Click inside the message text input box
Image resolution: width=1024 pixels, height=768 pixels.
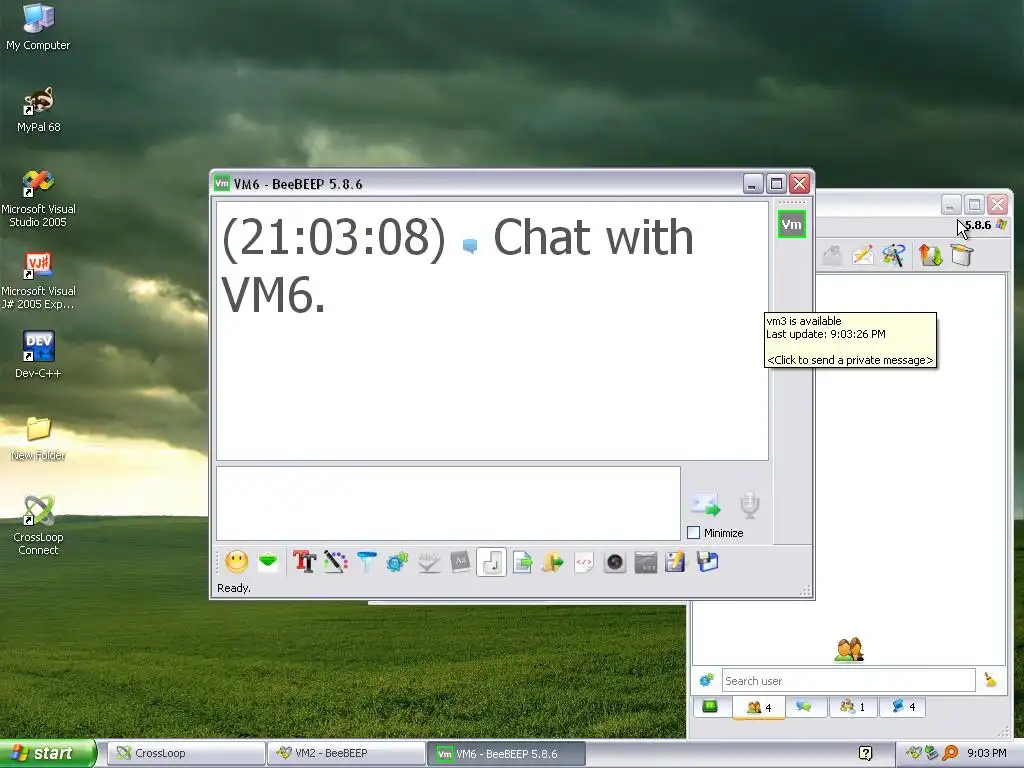[448, 503]
